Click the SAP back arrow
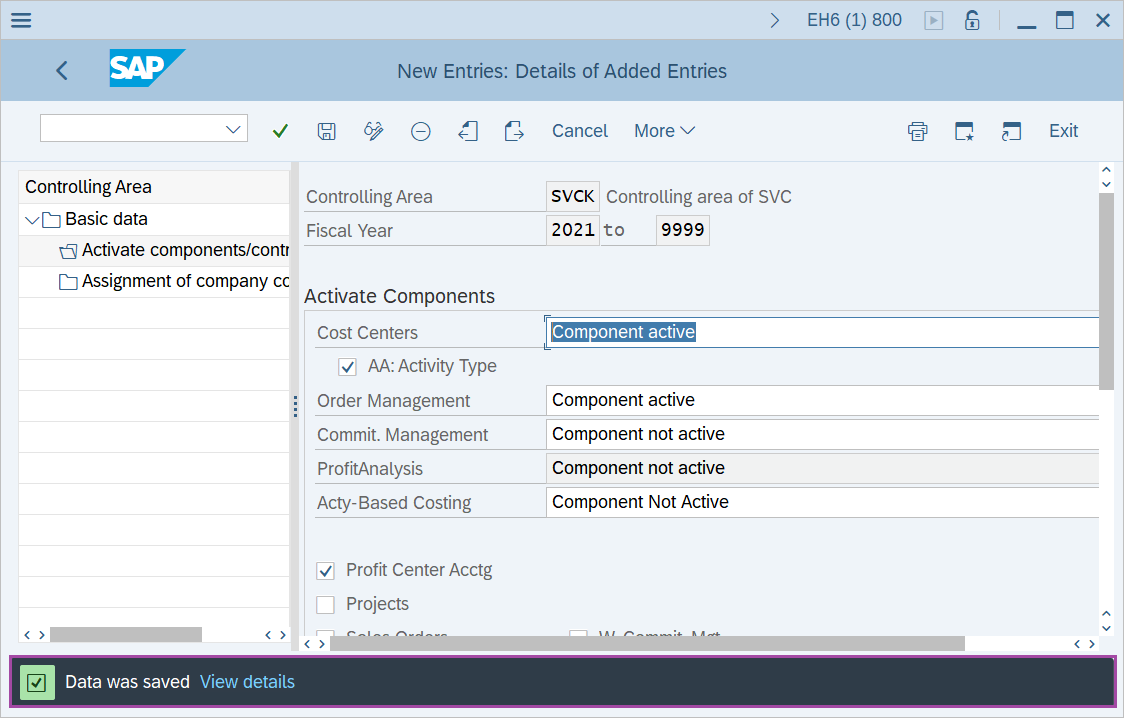Image resolution: width=1124 pixels, height=718 pixels. click(x=62, y=70)
